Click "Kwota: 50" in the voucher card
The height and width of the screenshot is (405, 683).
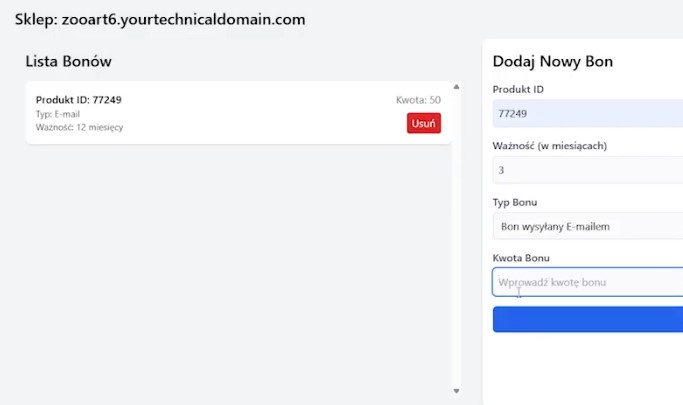pyautogui.click(x=418, y=100)
